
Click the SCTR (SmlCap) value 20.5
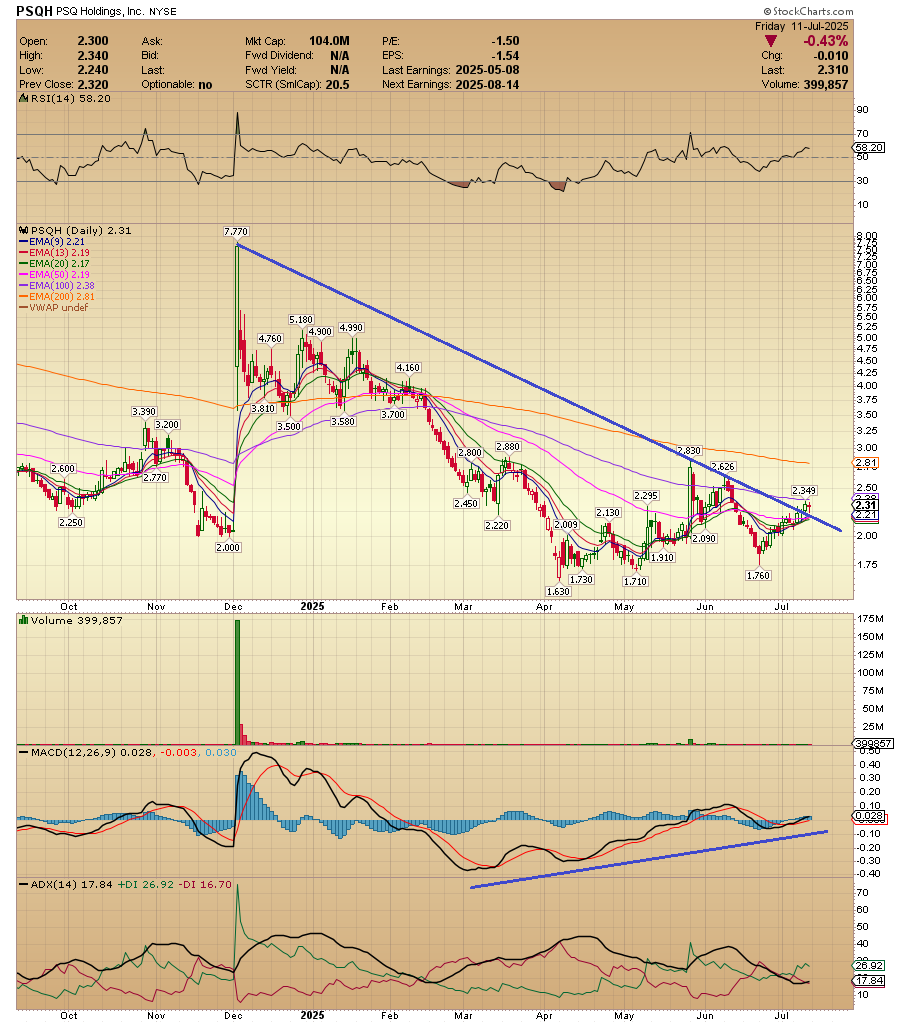point(337,84)
